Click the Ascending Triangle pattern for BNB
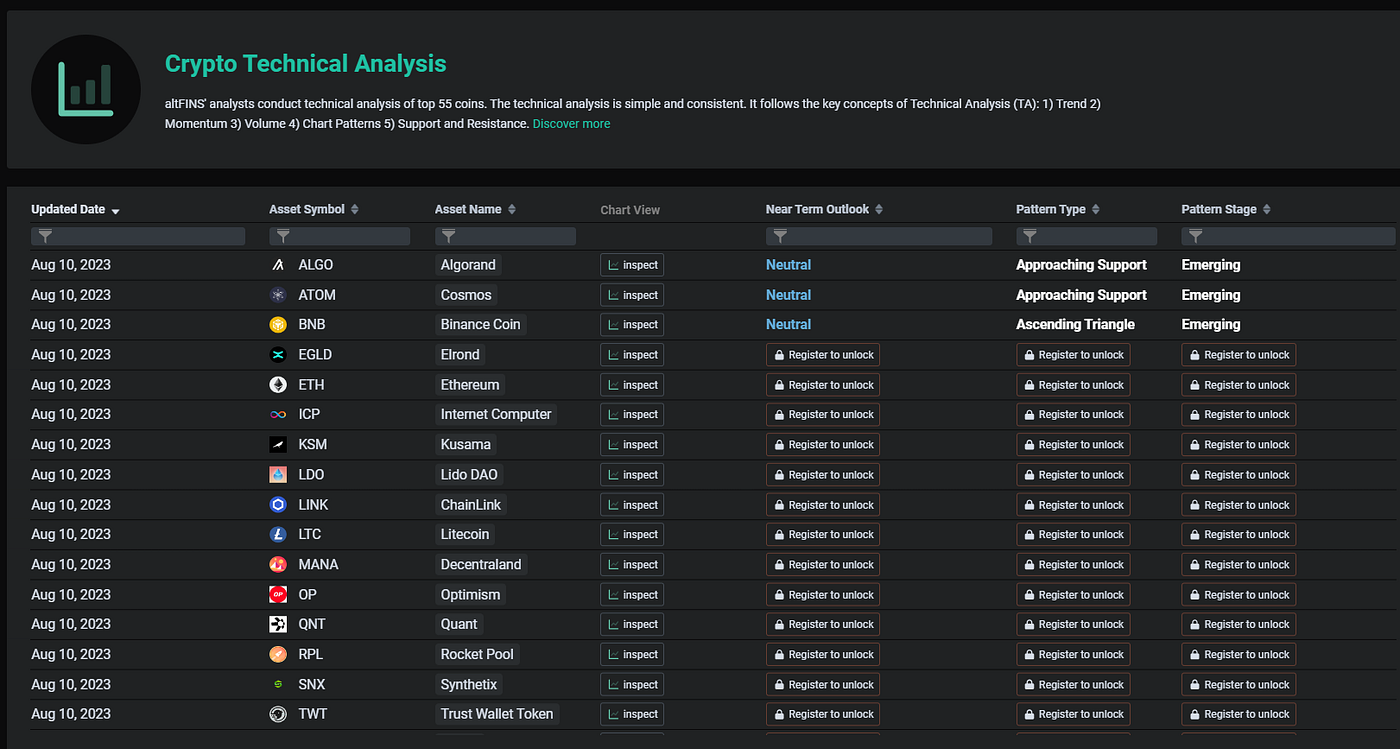1400x749 pixels. pyautogui.click(x=1075, y=325)
